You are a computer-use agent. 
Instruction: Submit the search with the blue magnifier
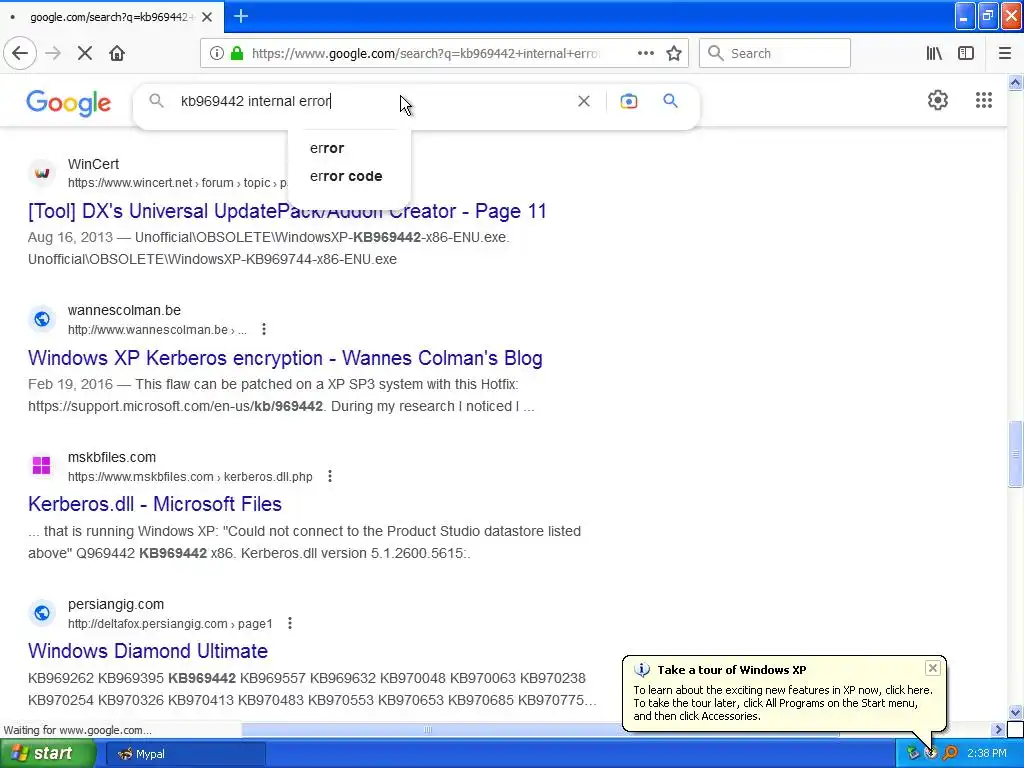pos(670,101)
